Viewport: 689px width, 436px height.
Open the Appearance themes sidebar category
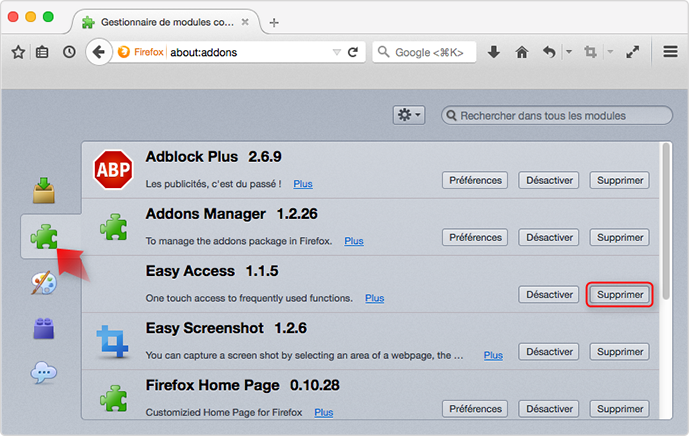click(44, 283)
